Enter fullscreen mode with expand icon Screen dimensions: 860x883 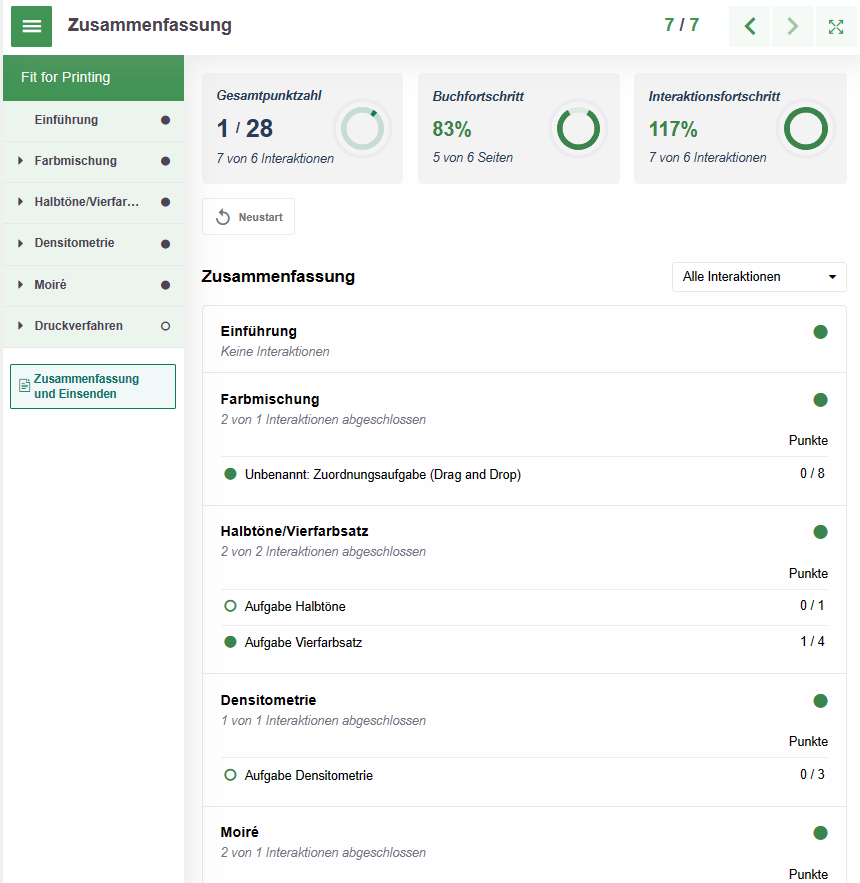pyautogui.click(x=836, y=26)
